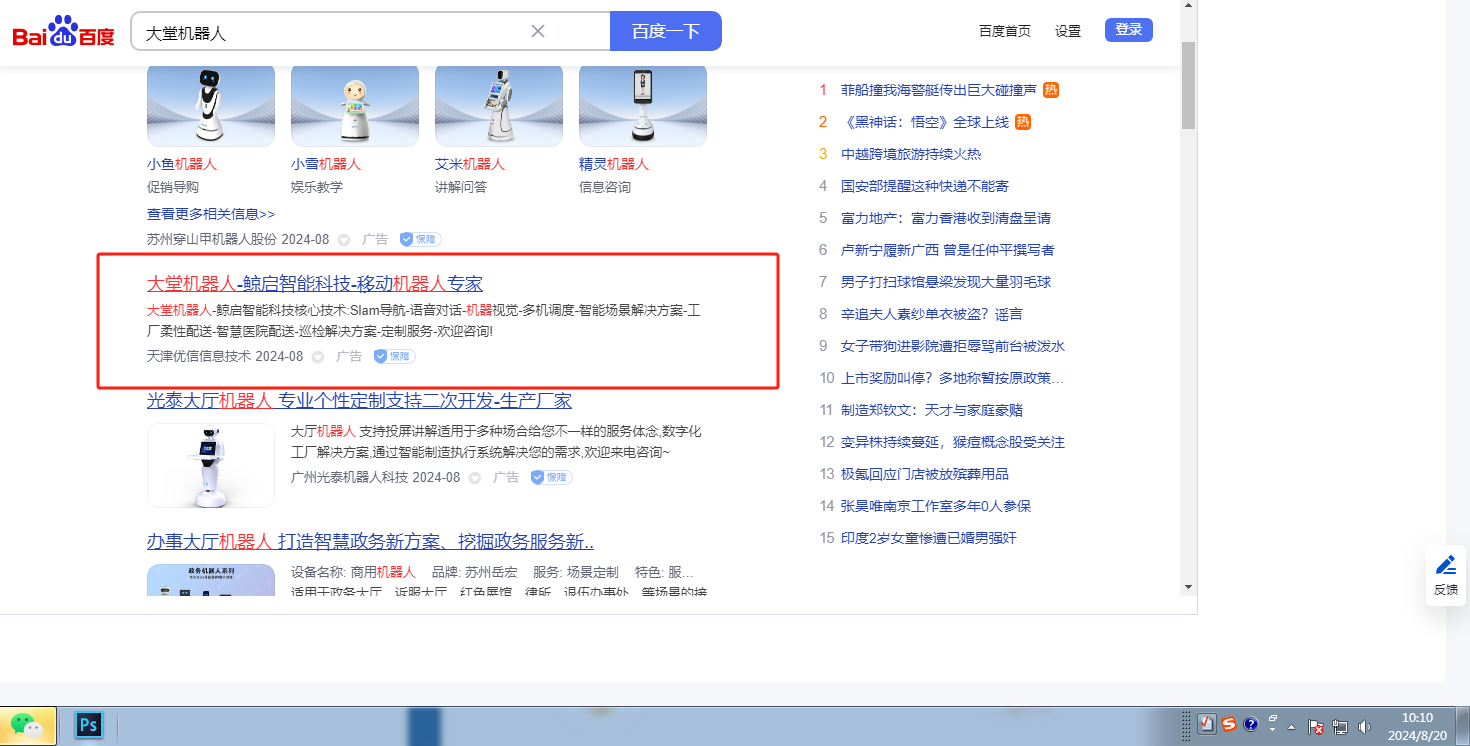Viewport: 1470px width, 746px height.
Task: Click the page scrollbar up arrow
Action: [1188, 6]
